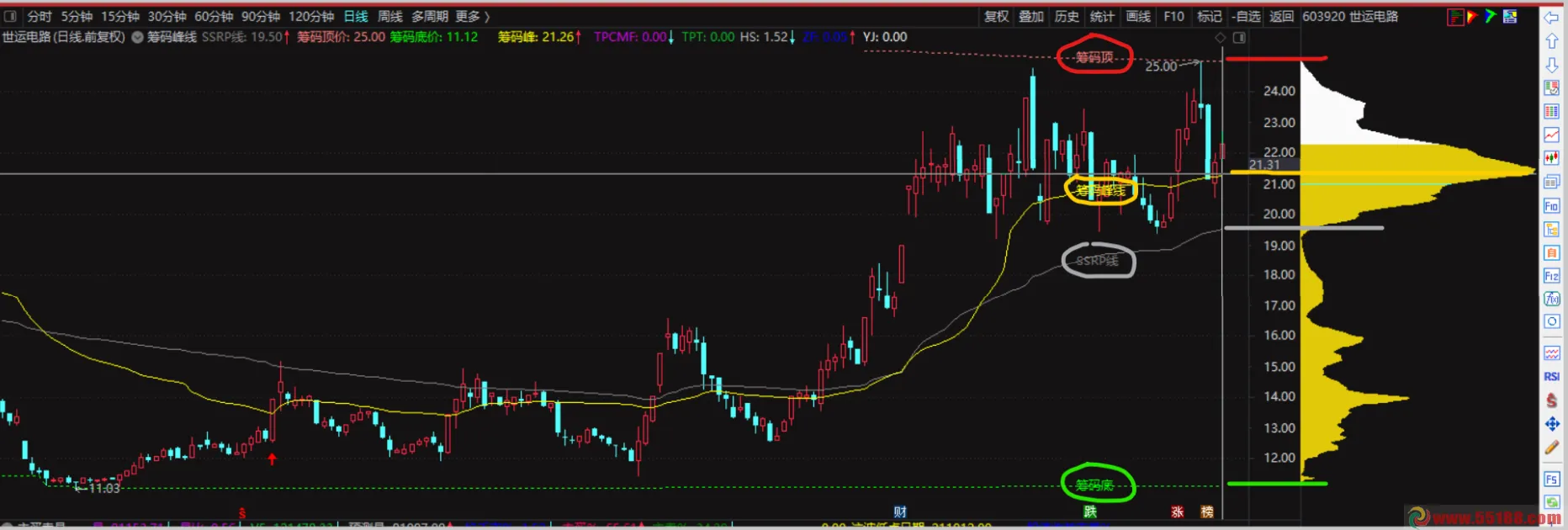Image resolution: width=1568 pixels, height=530 pixels.
Task: Click the 财 marker at chart bottom
Action: click(x=900, y=511)
